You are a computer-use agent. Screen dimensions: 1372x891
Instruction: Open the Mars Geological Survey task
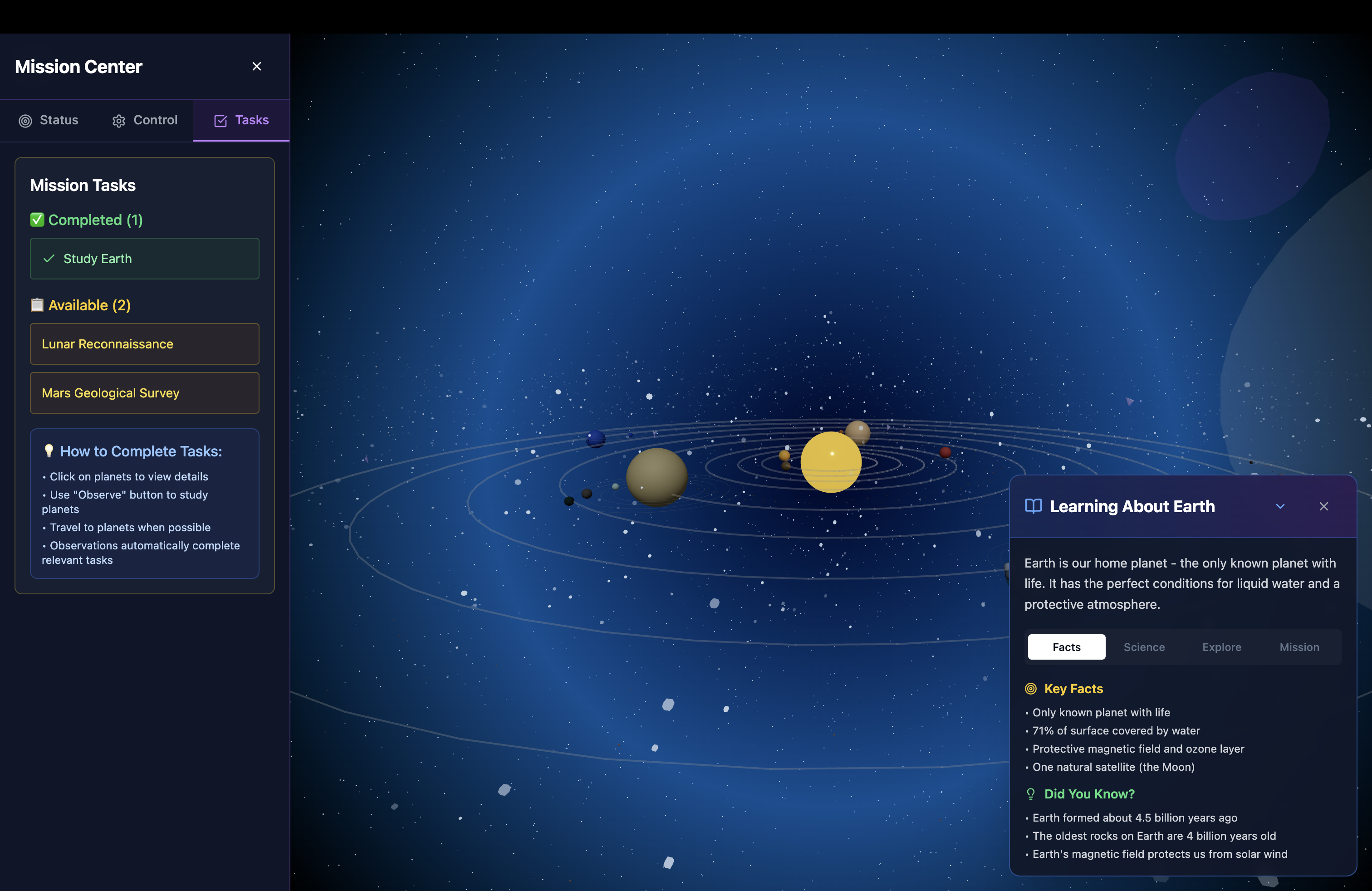pyautogui.click(x=144, y=393)
